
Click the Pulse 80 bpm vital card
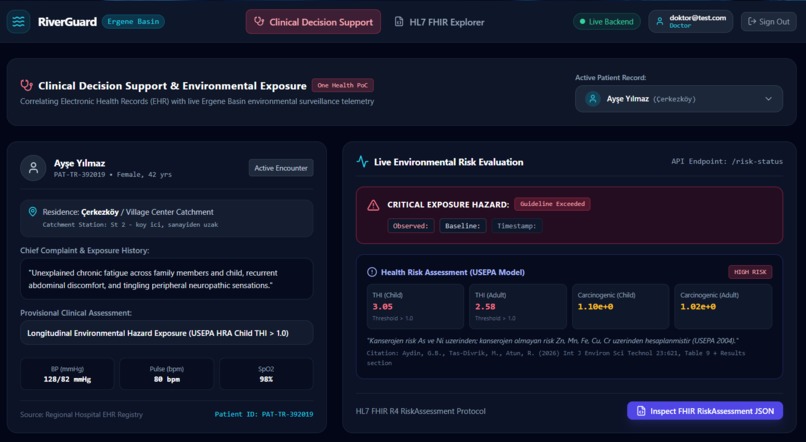click(167, 374)
